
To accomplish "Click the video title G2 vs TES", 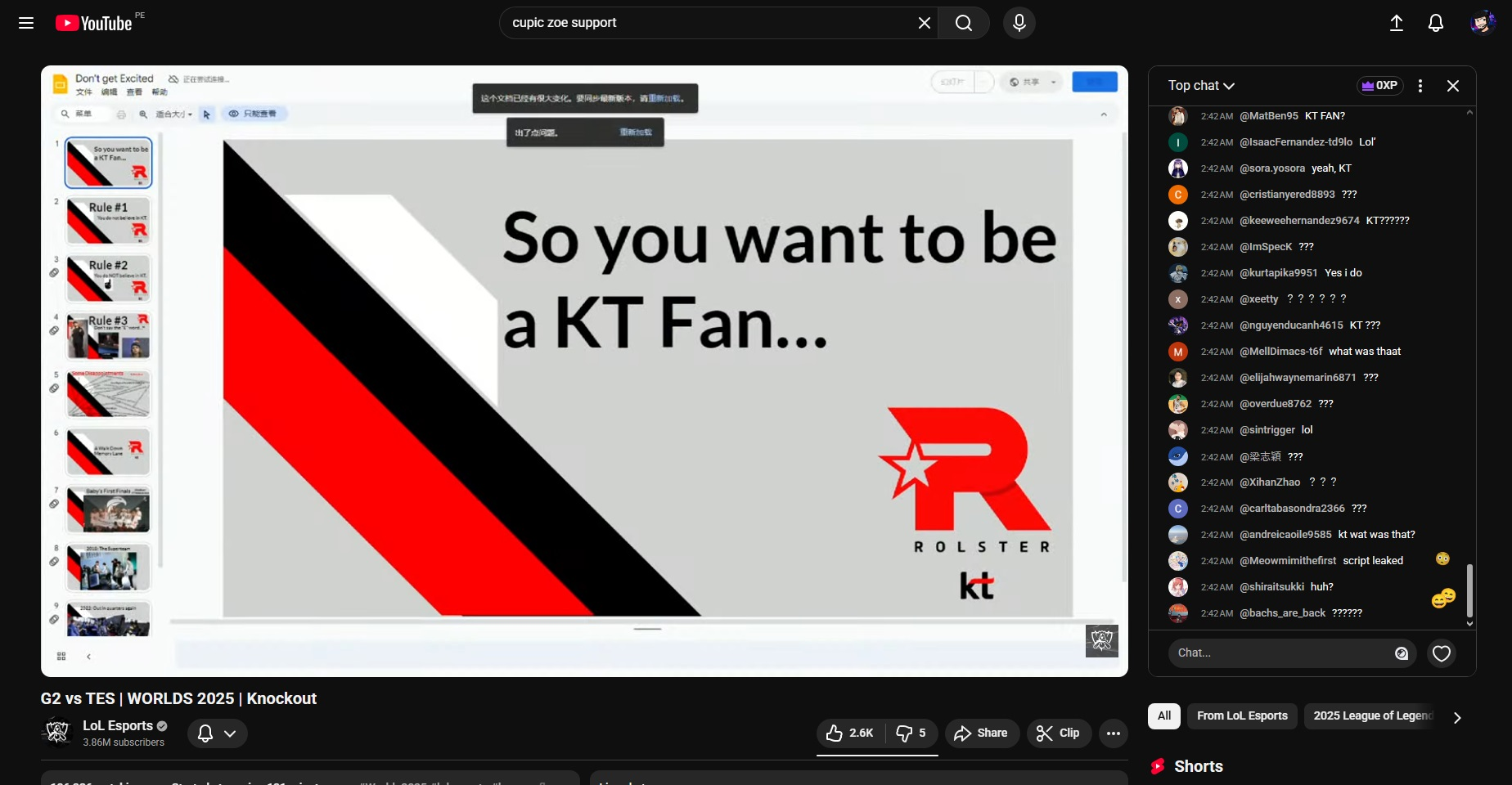I will point(178,699).
